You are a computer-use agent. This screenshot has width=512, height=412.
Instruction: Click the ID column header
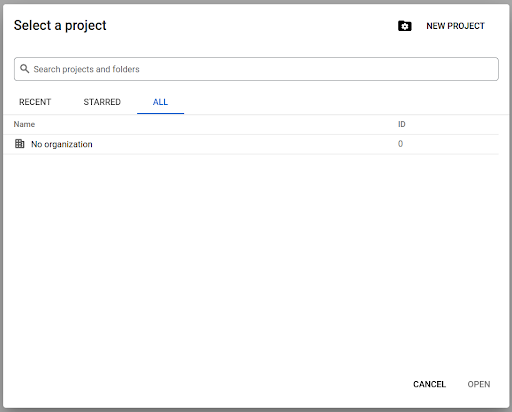click(402, 124)
